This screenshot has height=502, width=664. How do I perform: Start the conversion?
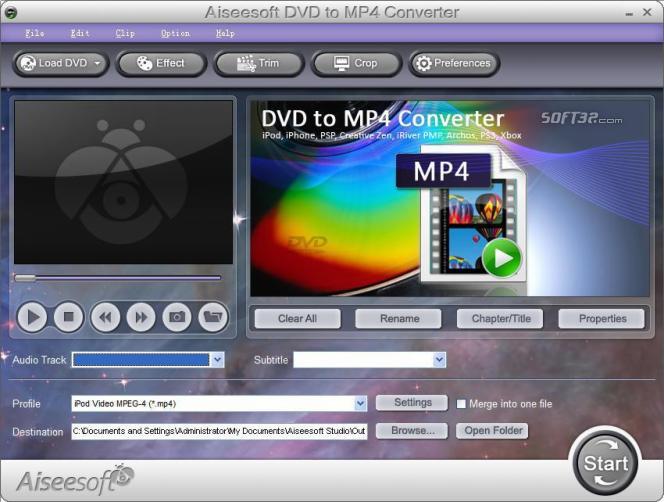pos(606,463)
